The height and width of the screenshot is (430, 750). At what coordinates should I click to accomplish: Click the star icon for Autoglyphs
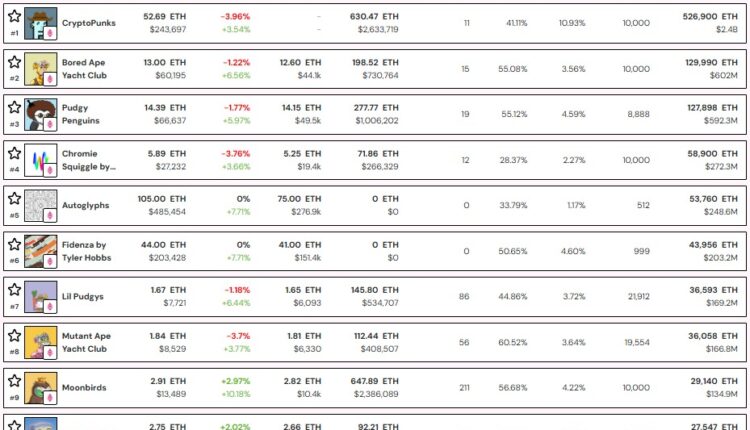[x=14, y=198]
